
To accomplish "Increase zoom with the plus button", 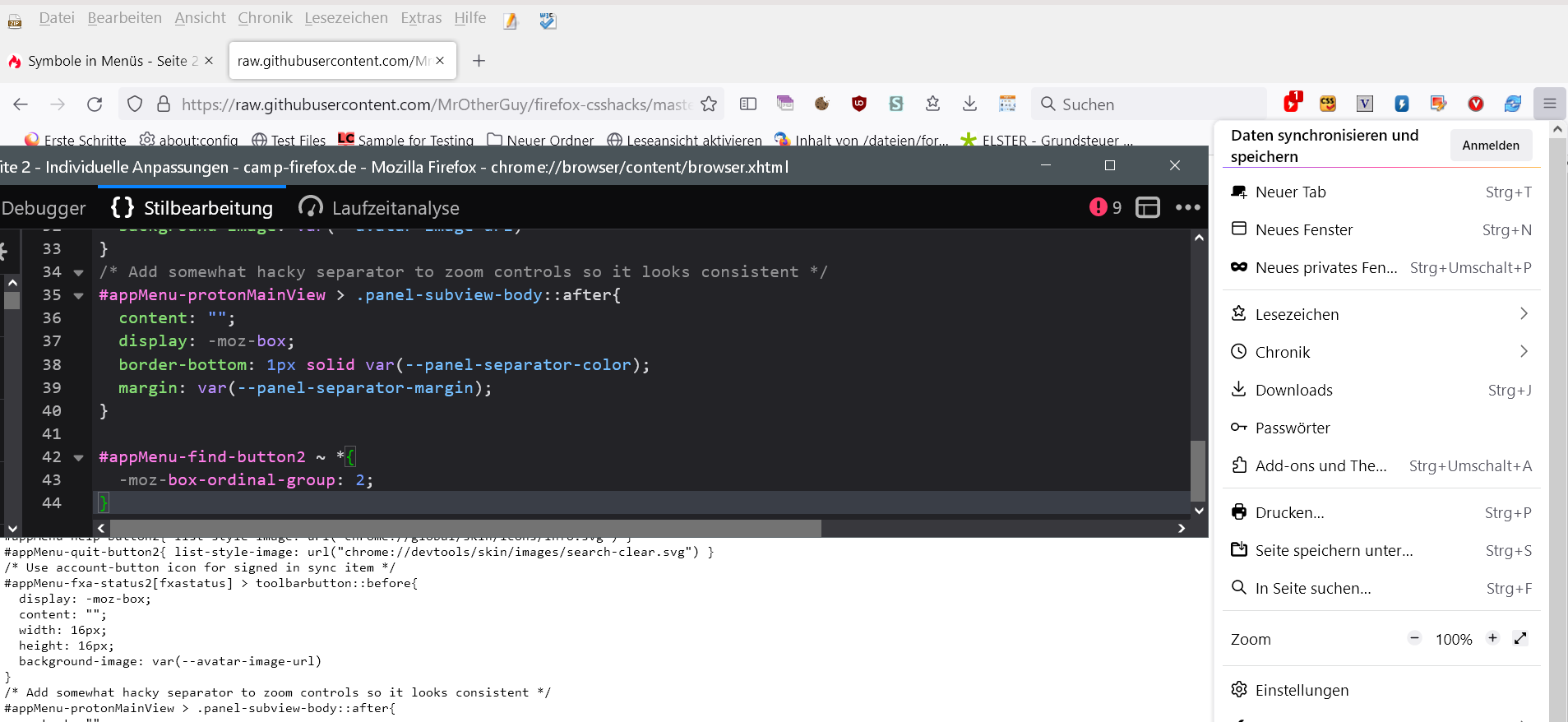I will (x=1492, y=638).
